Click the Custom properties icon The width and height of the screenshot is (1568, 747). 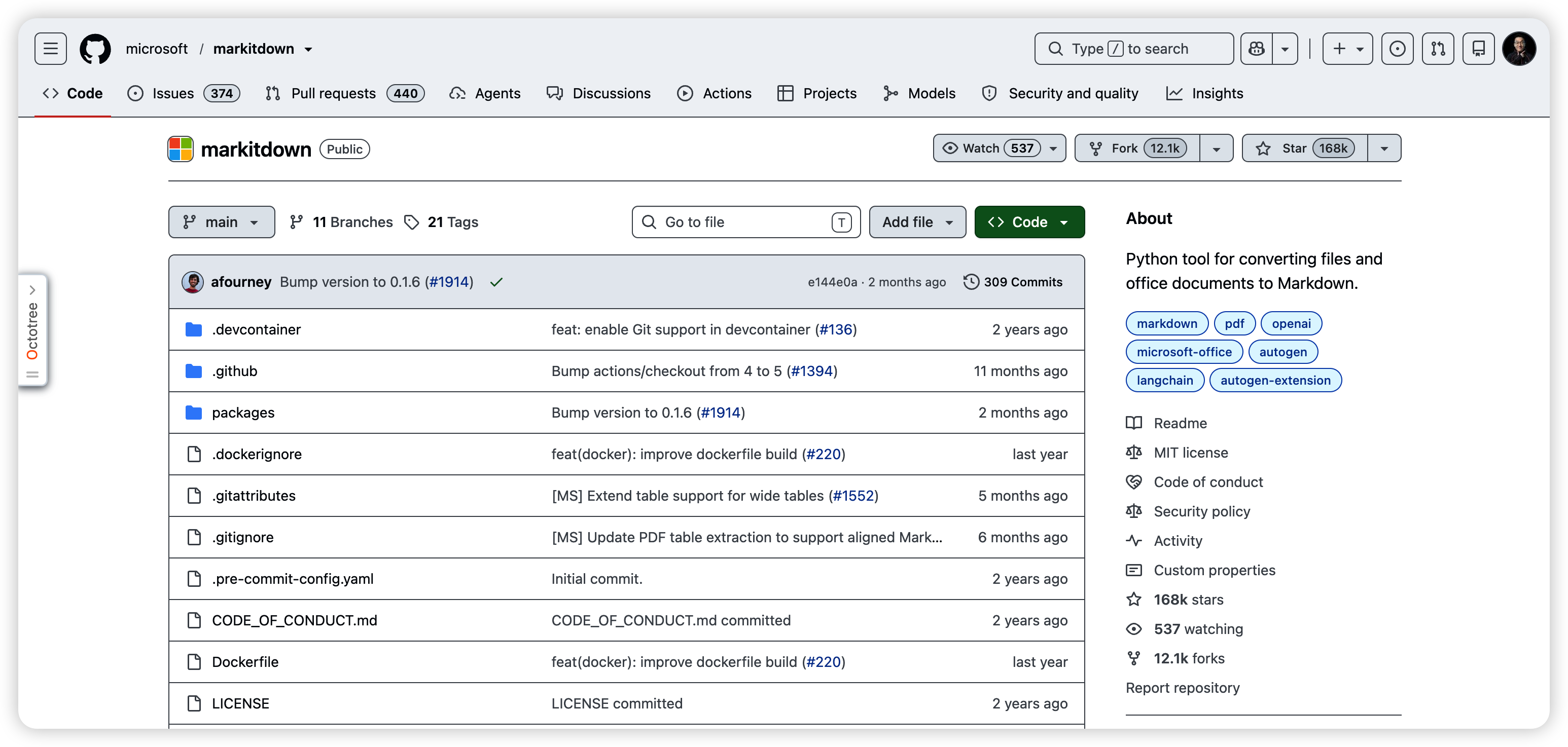[x=1134, y=570]
